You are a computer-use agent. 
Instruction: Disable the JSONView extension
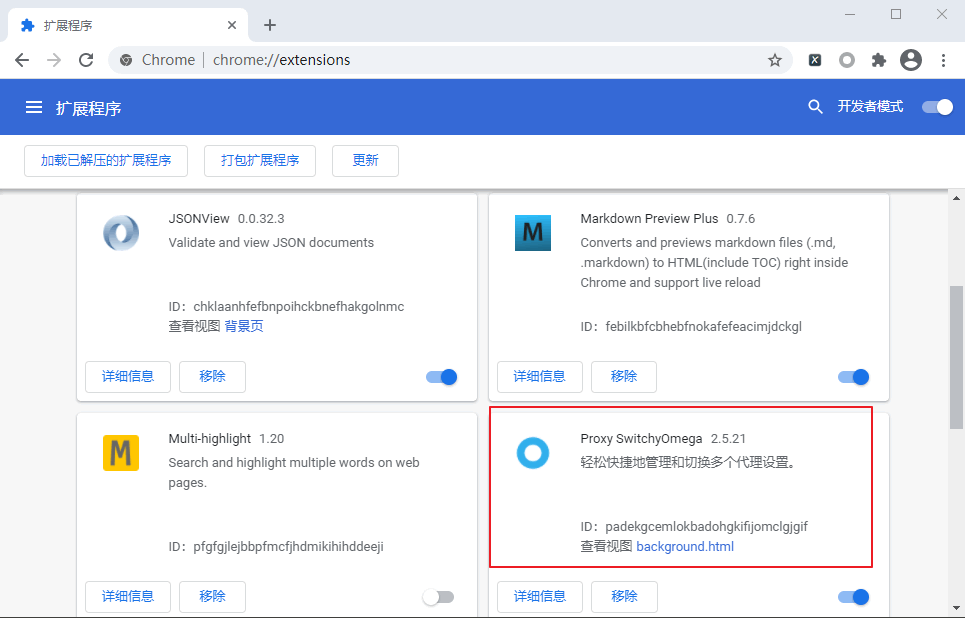point(441,377)
